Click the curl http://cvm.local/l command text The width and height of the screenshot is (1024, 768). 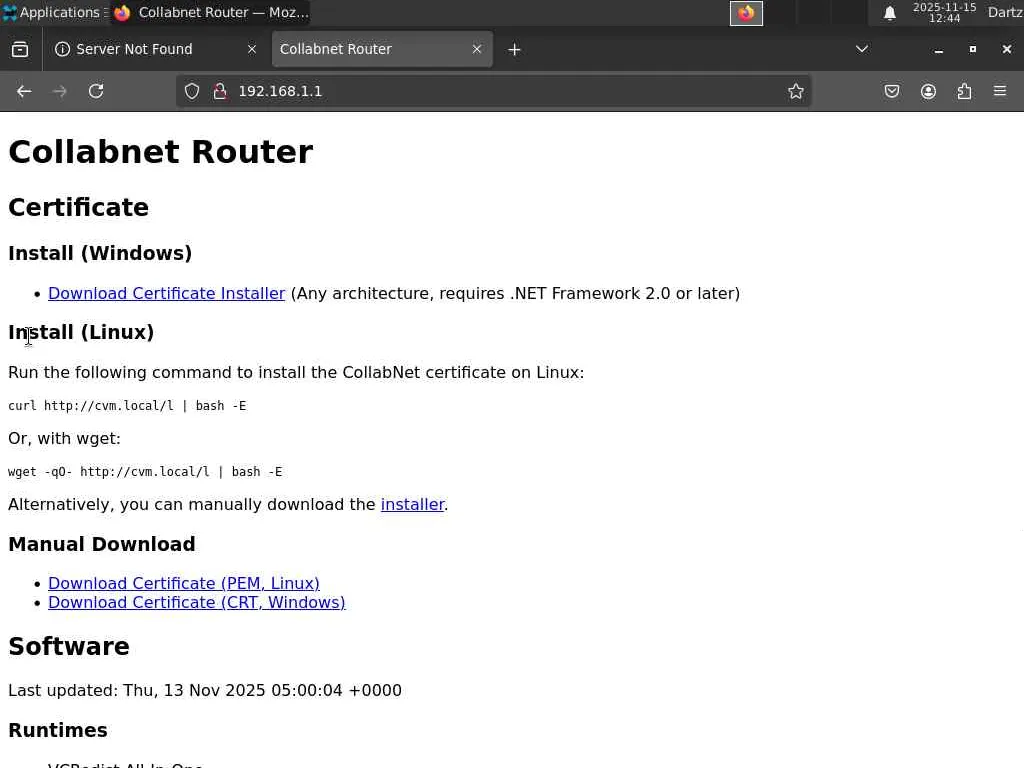(x=127, y=406)
